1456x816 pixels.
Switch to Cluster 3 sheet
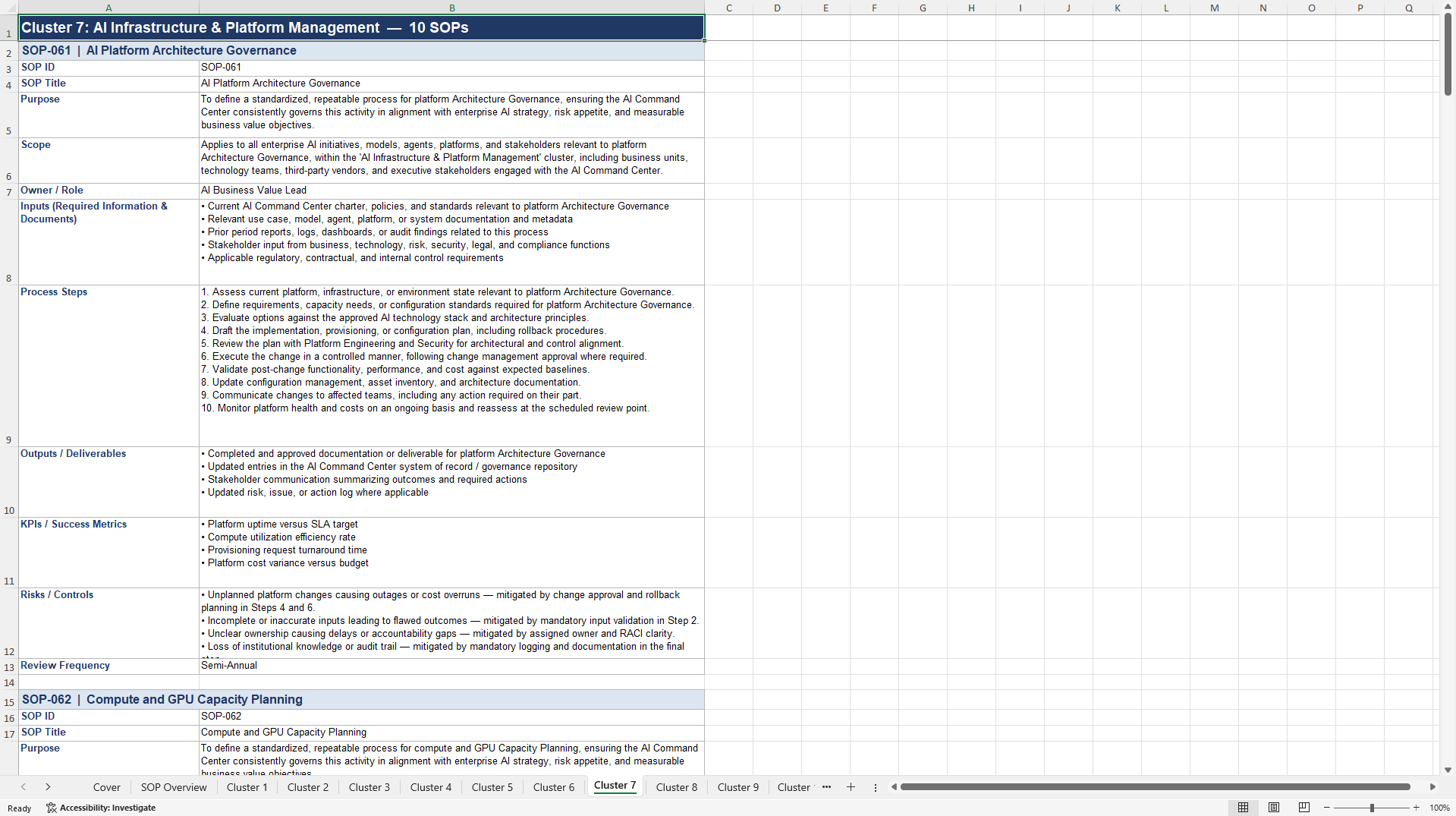coord(370,787)
